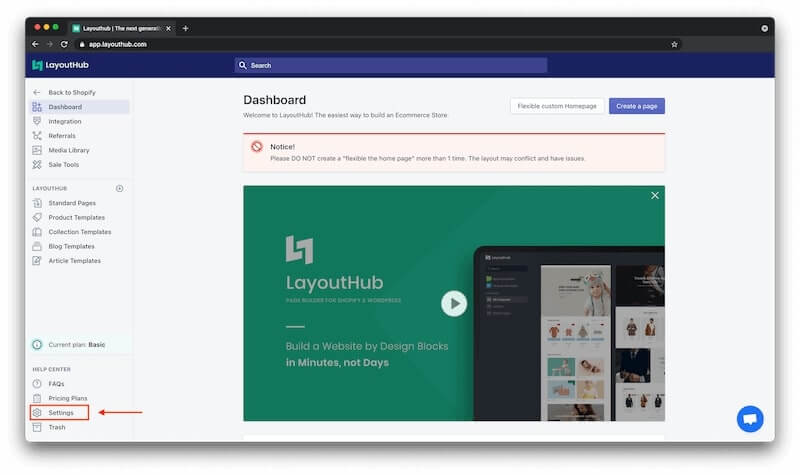Click the Collection Templates icon
This screenshot has width=800, height=475.
point(37,232)
